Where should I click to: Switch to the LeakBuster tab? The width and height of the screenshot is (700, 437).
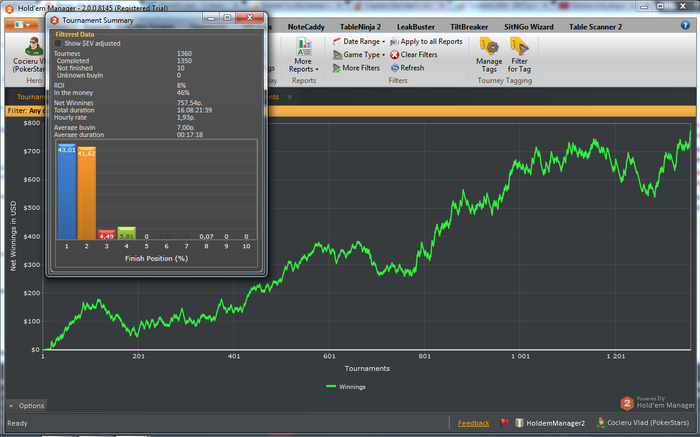click(416, 27)
